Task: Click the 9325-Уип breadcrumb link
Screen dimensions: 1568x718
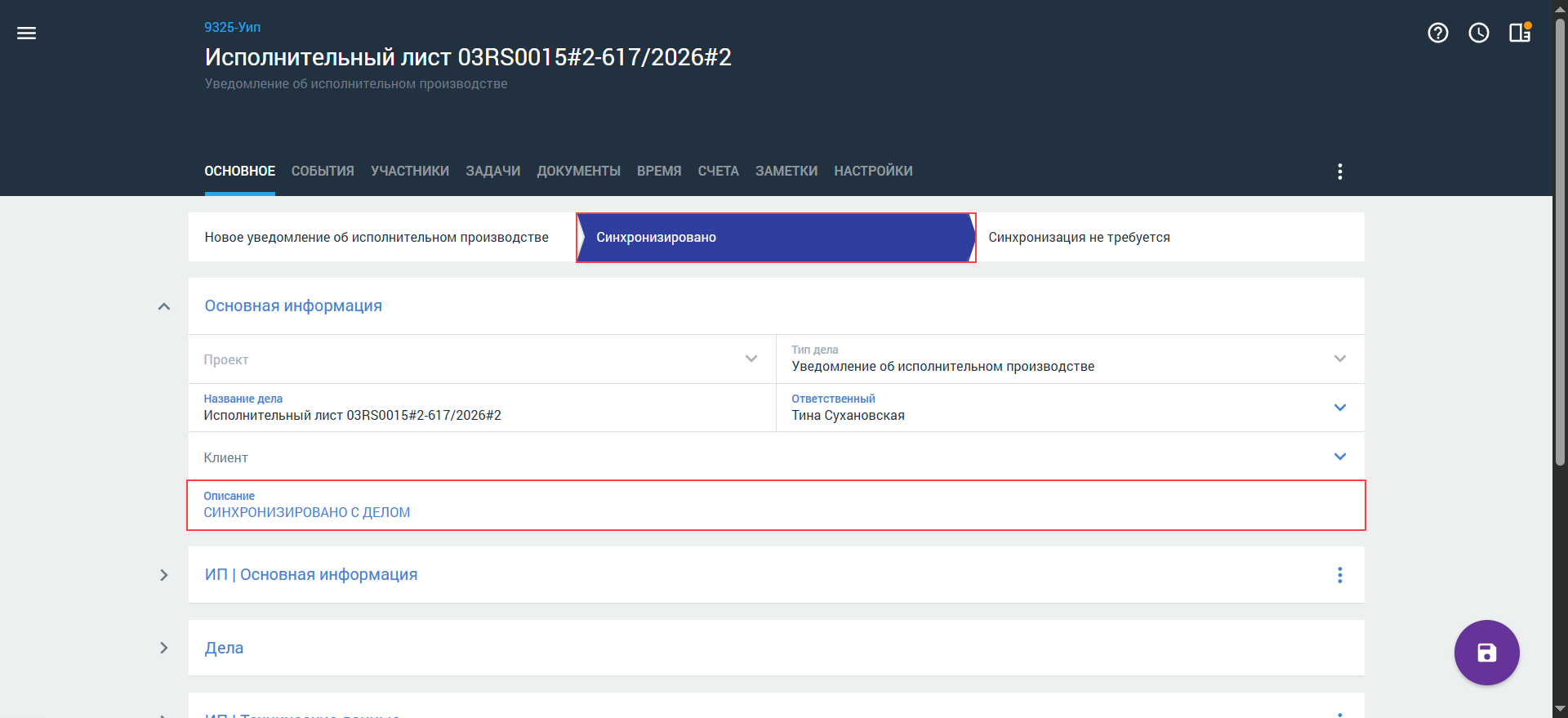Action: (233, 27)
